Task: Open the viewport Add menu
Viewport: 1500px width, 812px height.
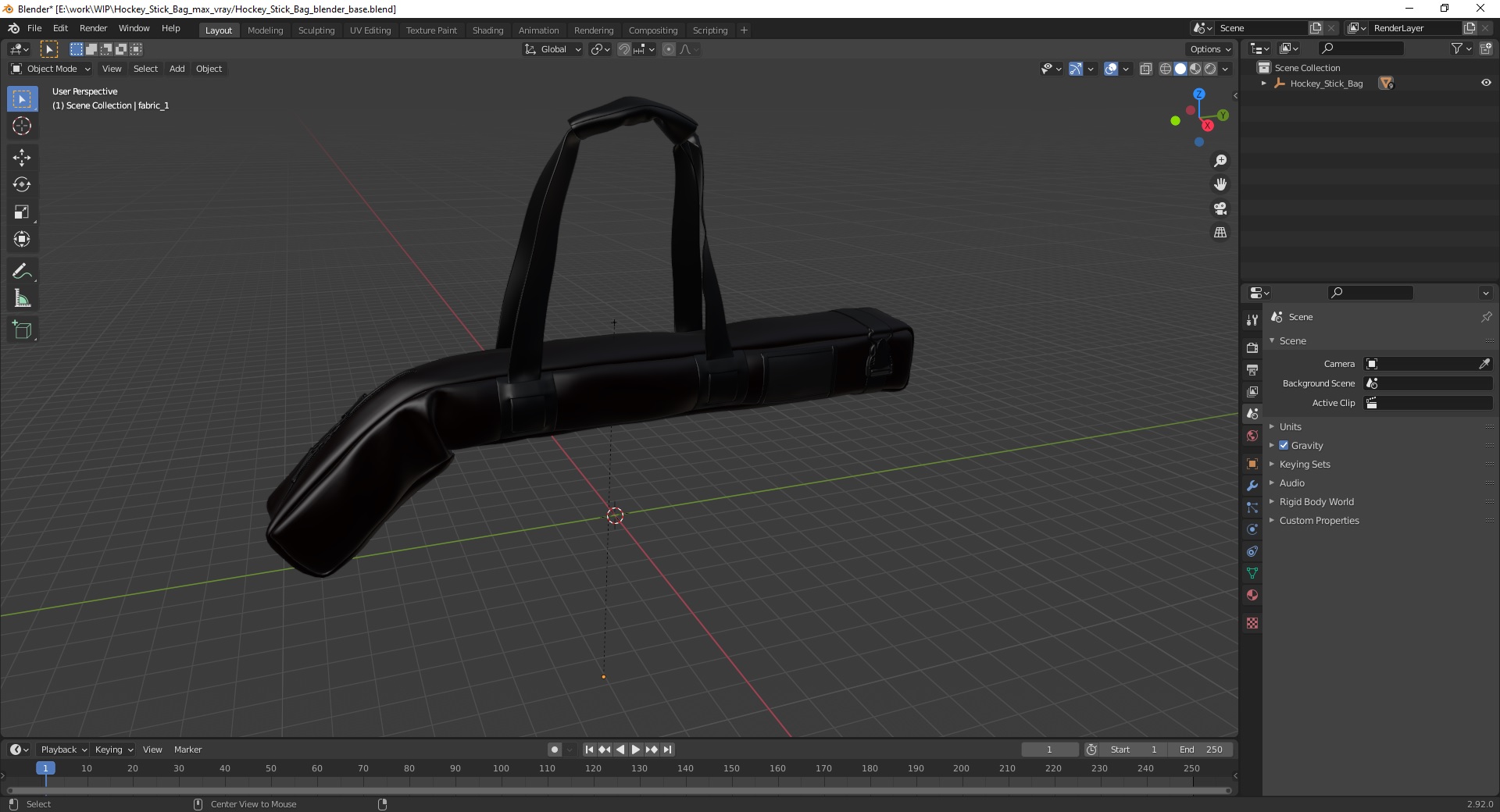Action: pyautogui.click(x=177, y=69)
